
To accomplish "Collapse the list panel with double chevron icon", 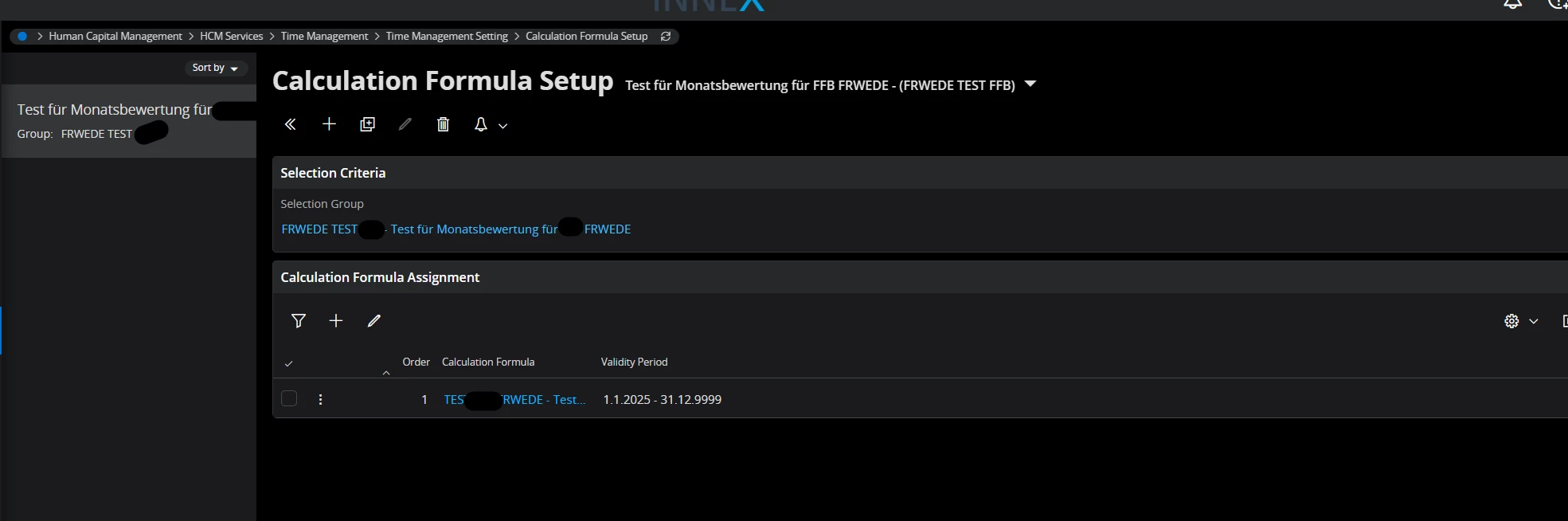I will 291,124.
